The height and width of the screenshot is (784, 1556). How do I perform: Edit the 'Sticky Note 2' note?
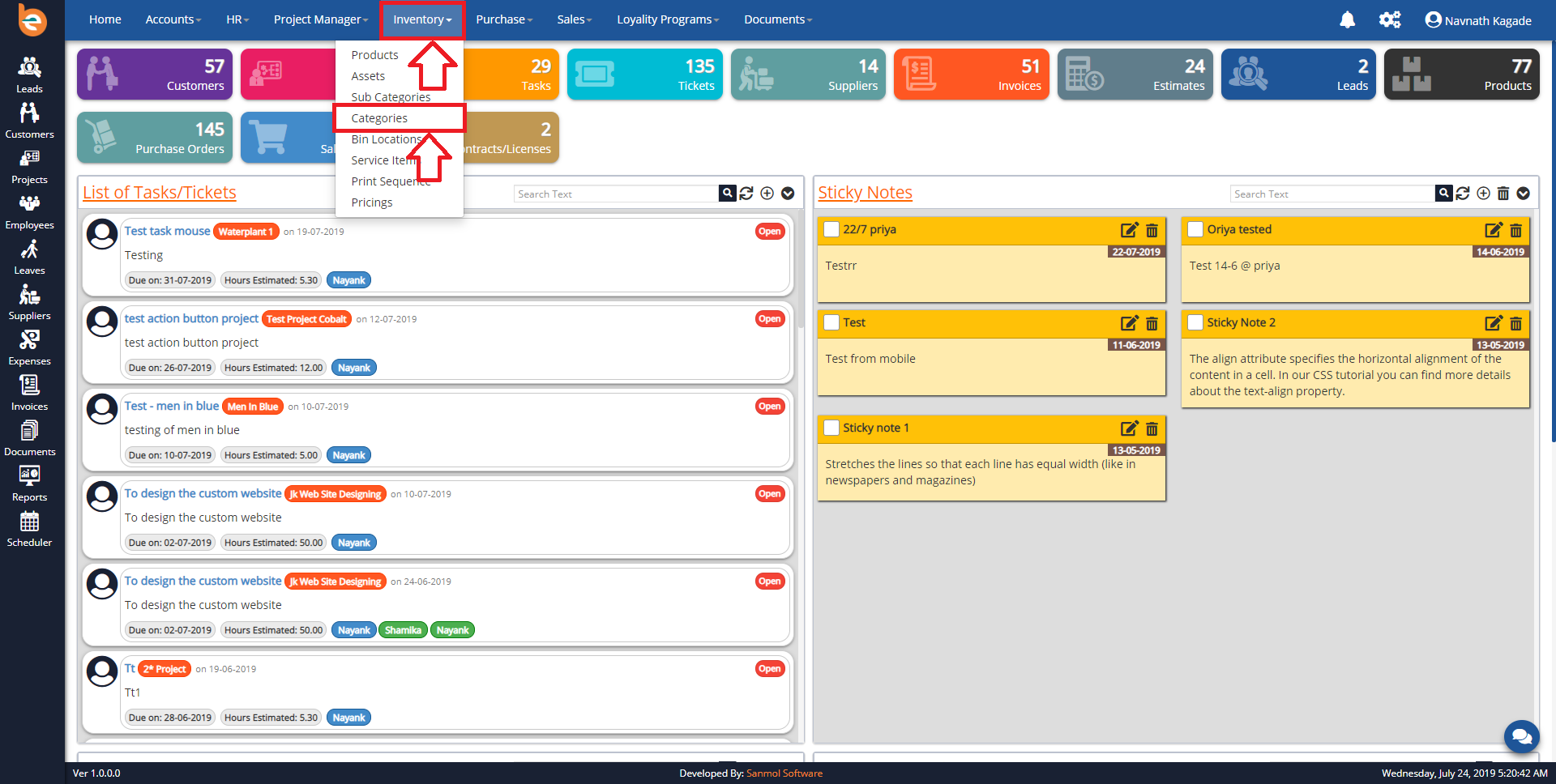1494,323
